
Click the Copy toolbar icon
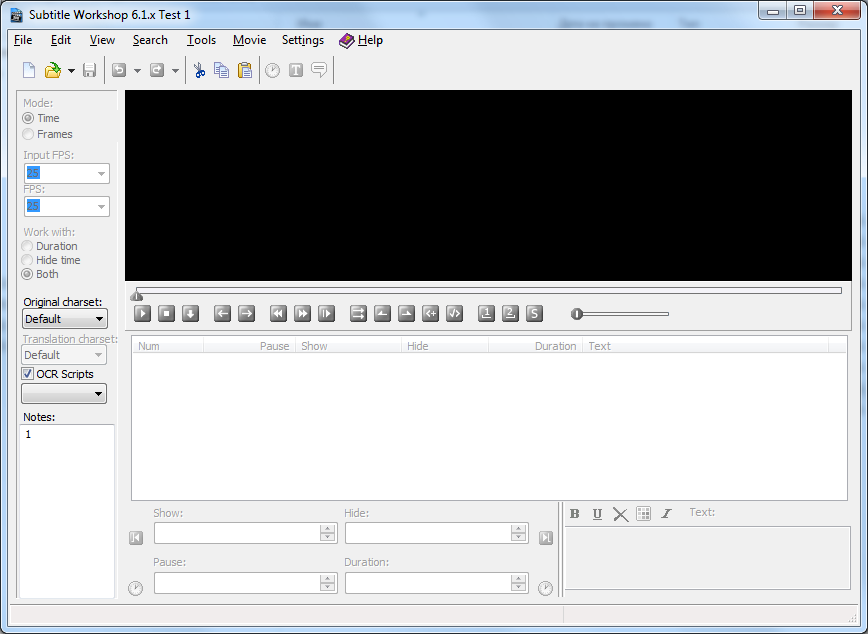(221, 70)
